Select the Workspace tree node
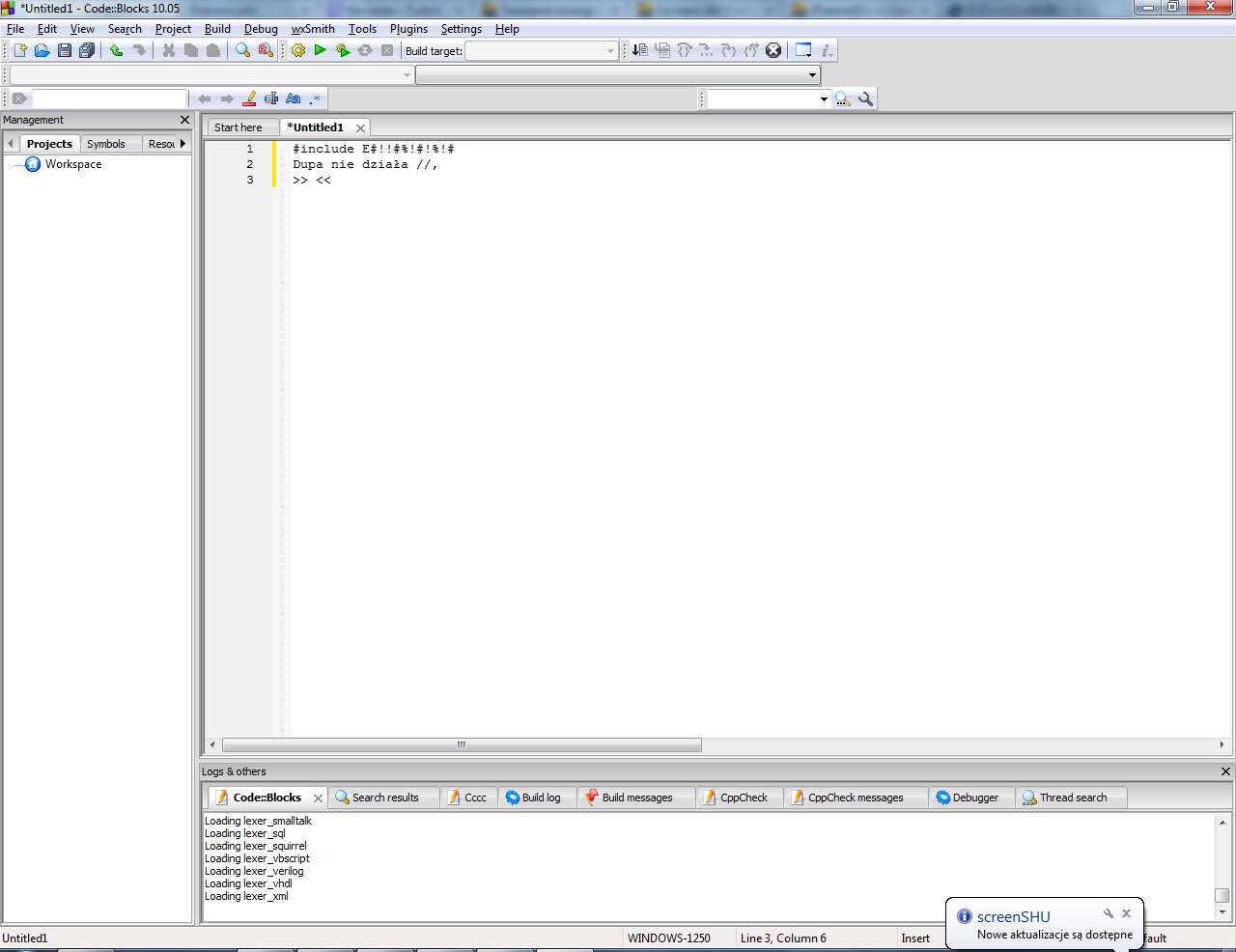This screenshot has width=1236, height=952. (73, 164)
